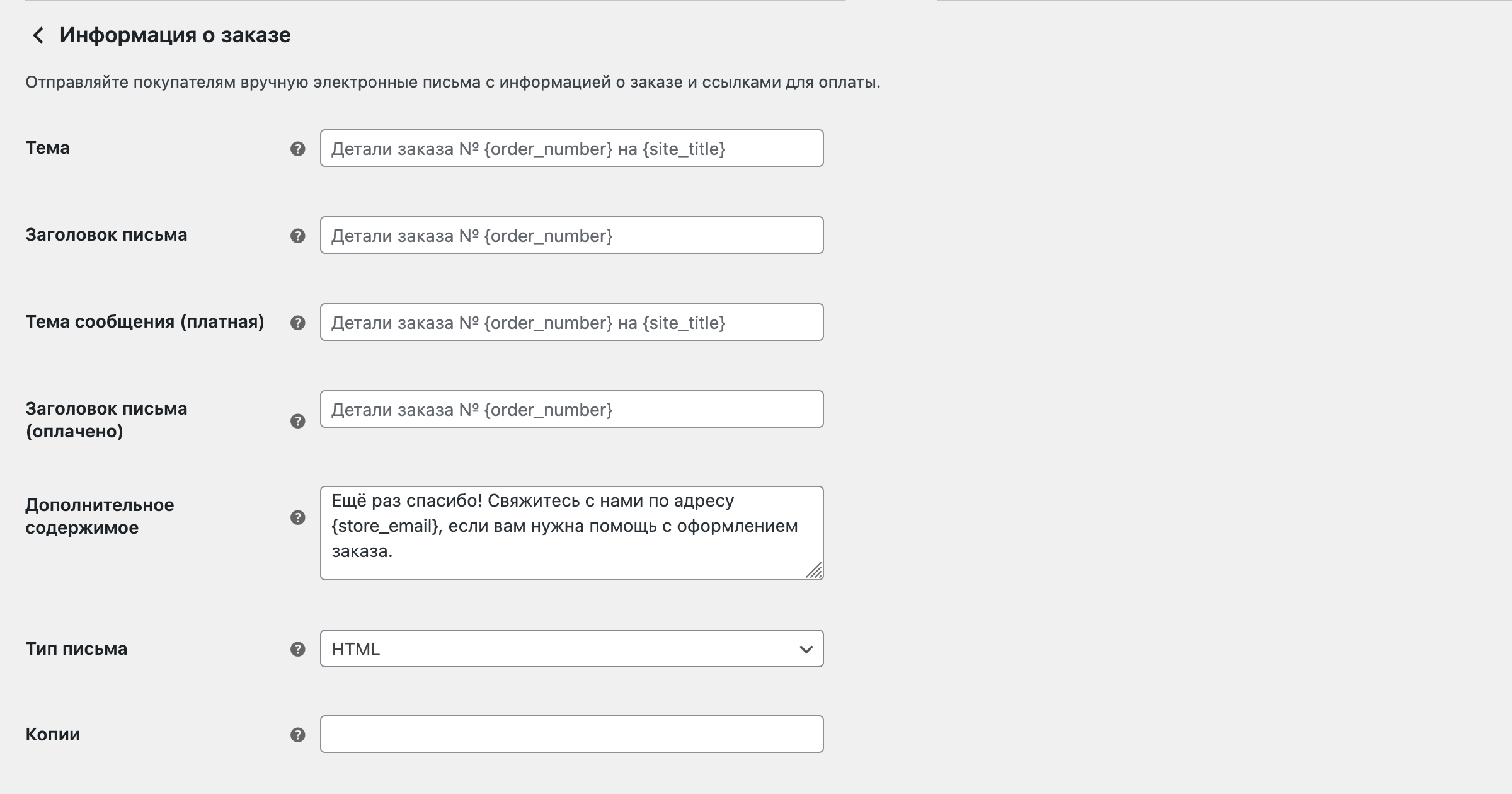Open the Тип письма HTML dropdown

(x=571, y=648)
